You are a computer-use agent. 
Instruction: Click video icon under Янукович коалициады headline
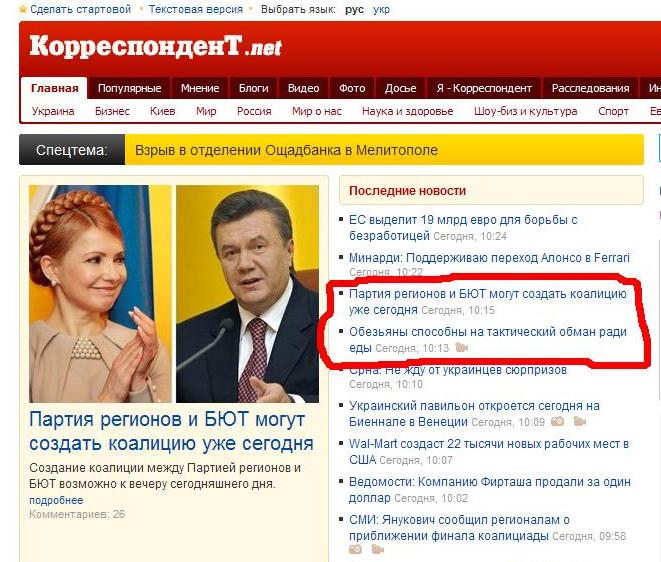point(378,549)
